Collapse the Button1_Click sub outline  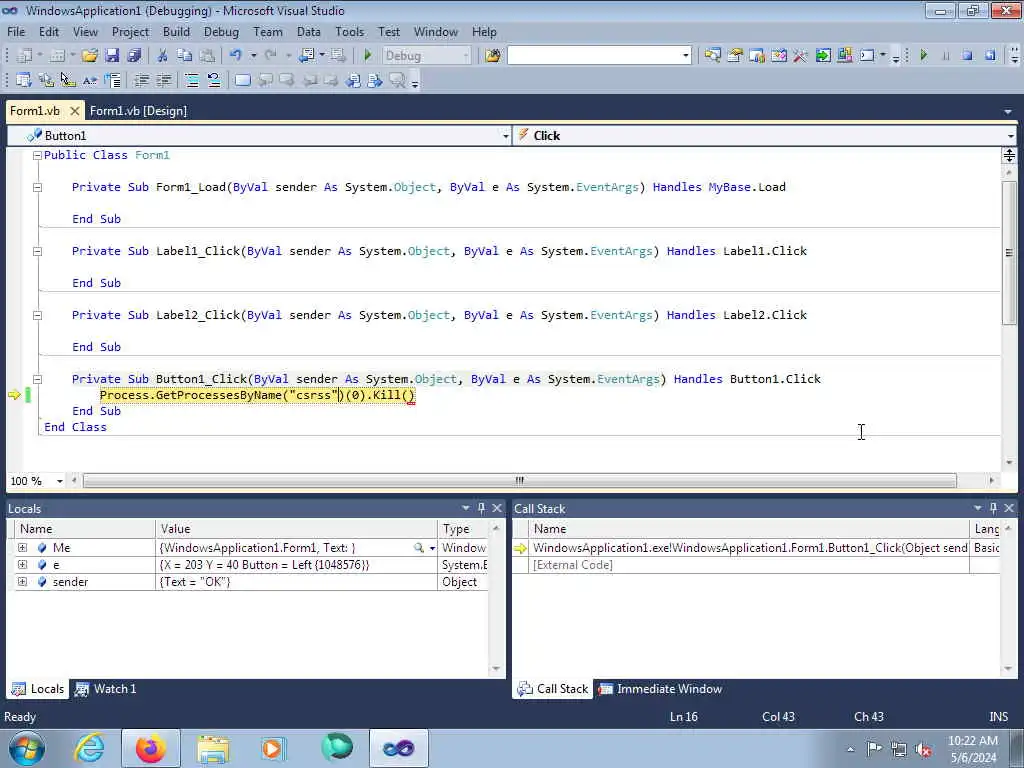[x=37, y=379]
